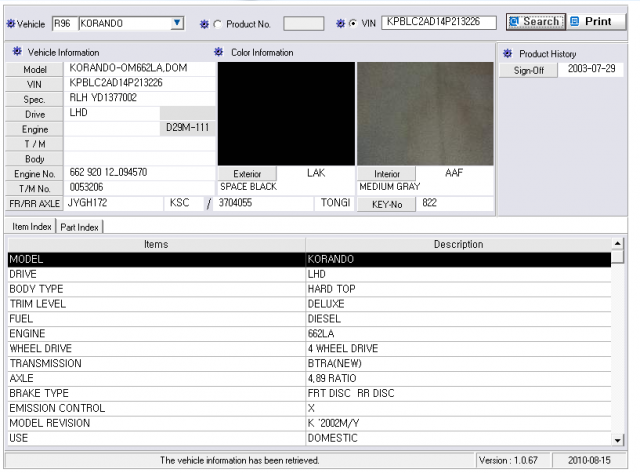640x473 pixels.
Task: Click the Vehicle Information gear icon
Action: tap(17, 51)
